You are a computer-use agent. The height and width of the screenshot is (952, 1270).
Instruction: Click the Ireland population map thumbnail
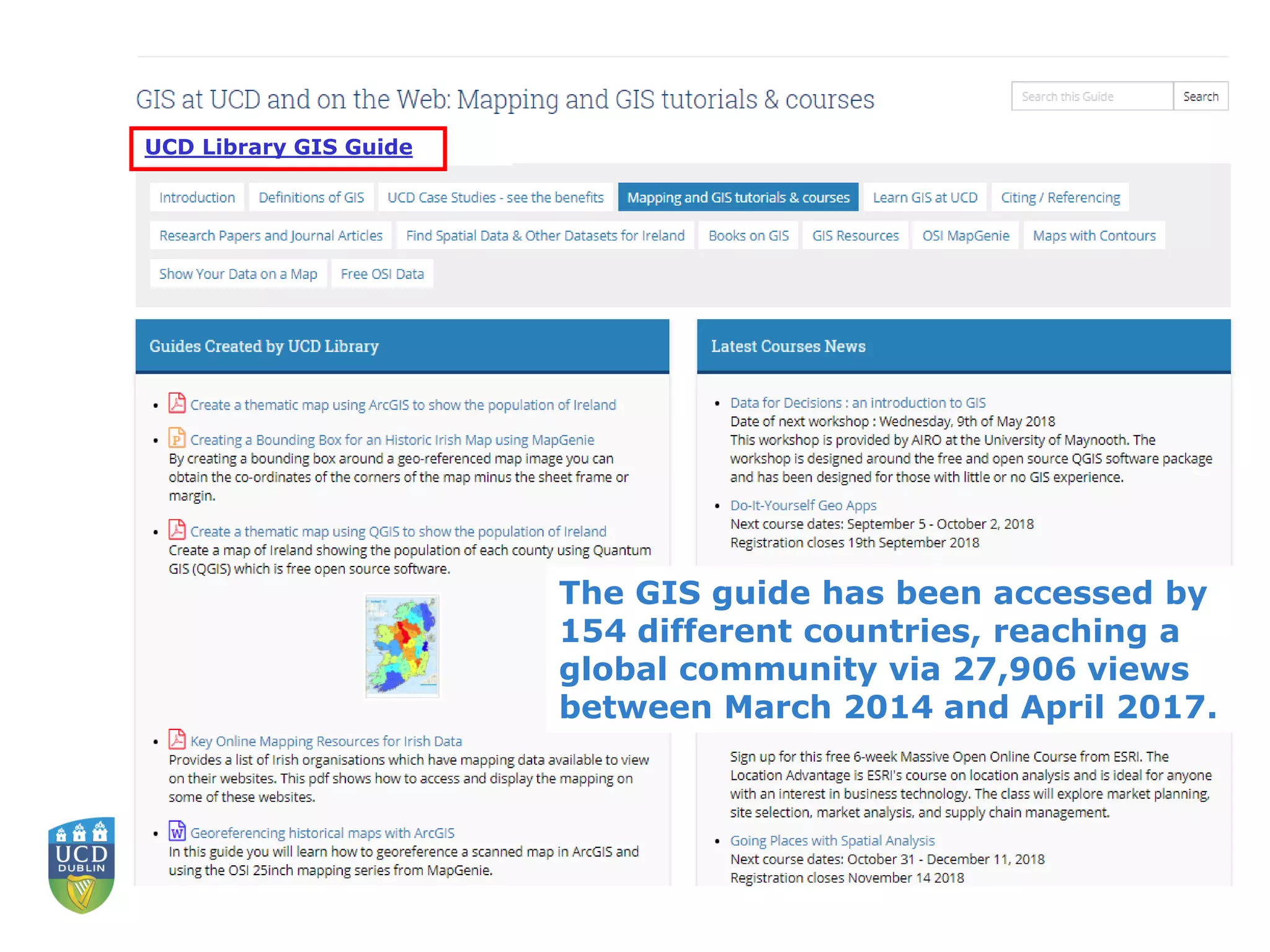pos(402,646)
